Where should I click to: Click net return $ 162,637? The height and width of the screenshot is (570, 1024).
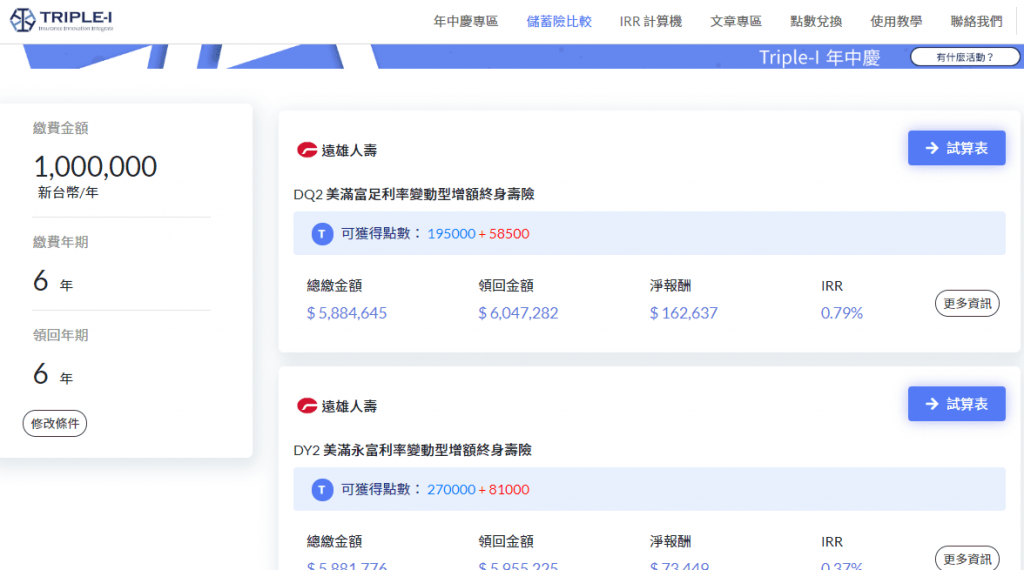[684, 313]
